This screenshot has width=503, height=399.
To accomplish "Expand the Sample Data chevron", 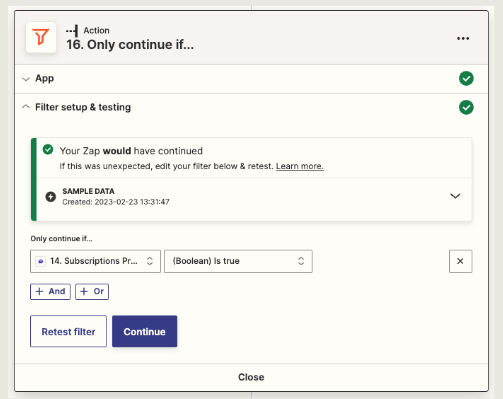I will 455,196.
